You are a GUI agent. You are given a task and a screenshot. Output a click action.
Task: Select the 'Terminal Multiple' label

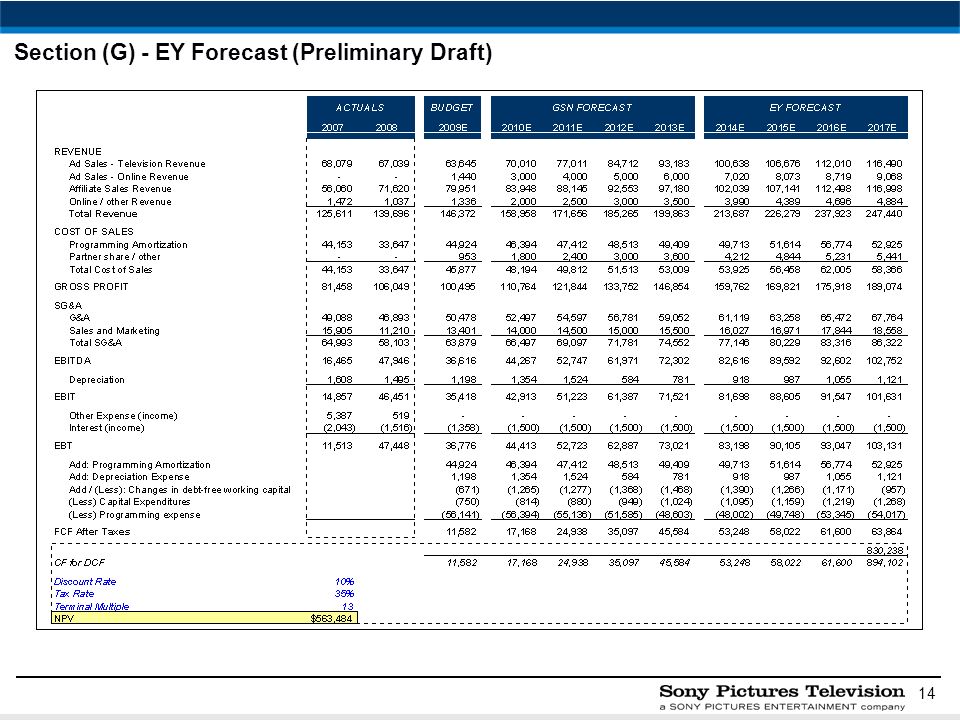coord(91,607)
